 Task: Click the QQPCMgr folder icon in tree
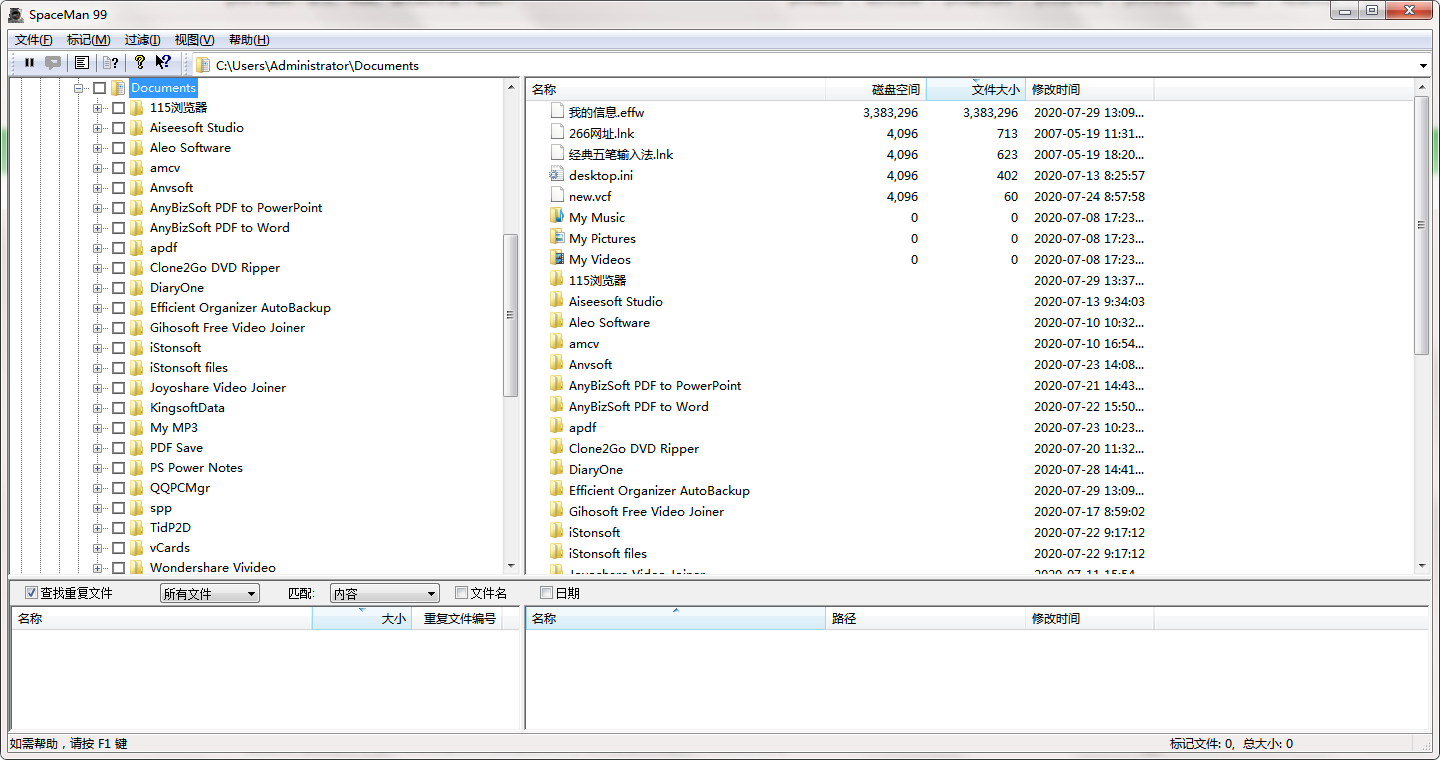137,488
